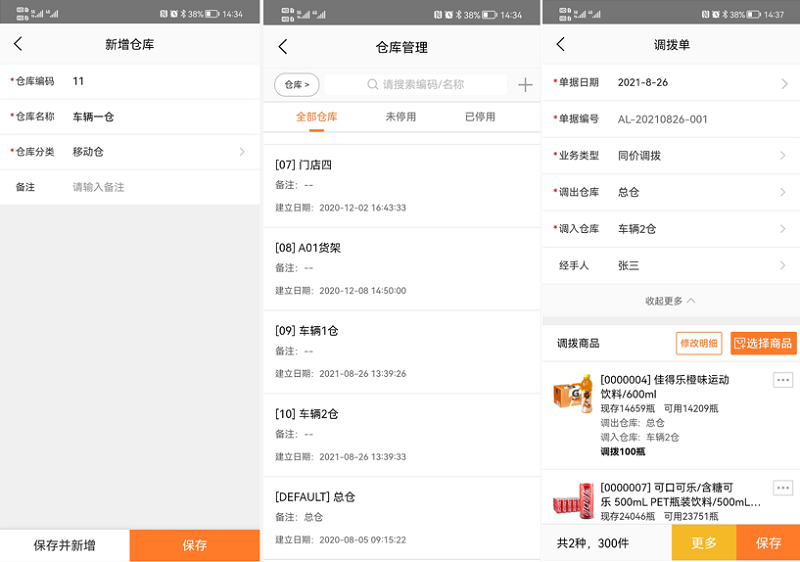
Task: Collapse details with 收起更多
Action: [670, 300]
